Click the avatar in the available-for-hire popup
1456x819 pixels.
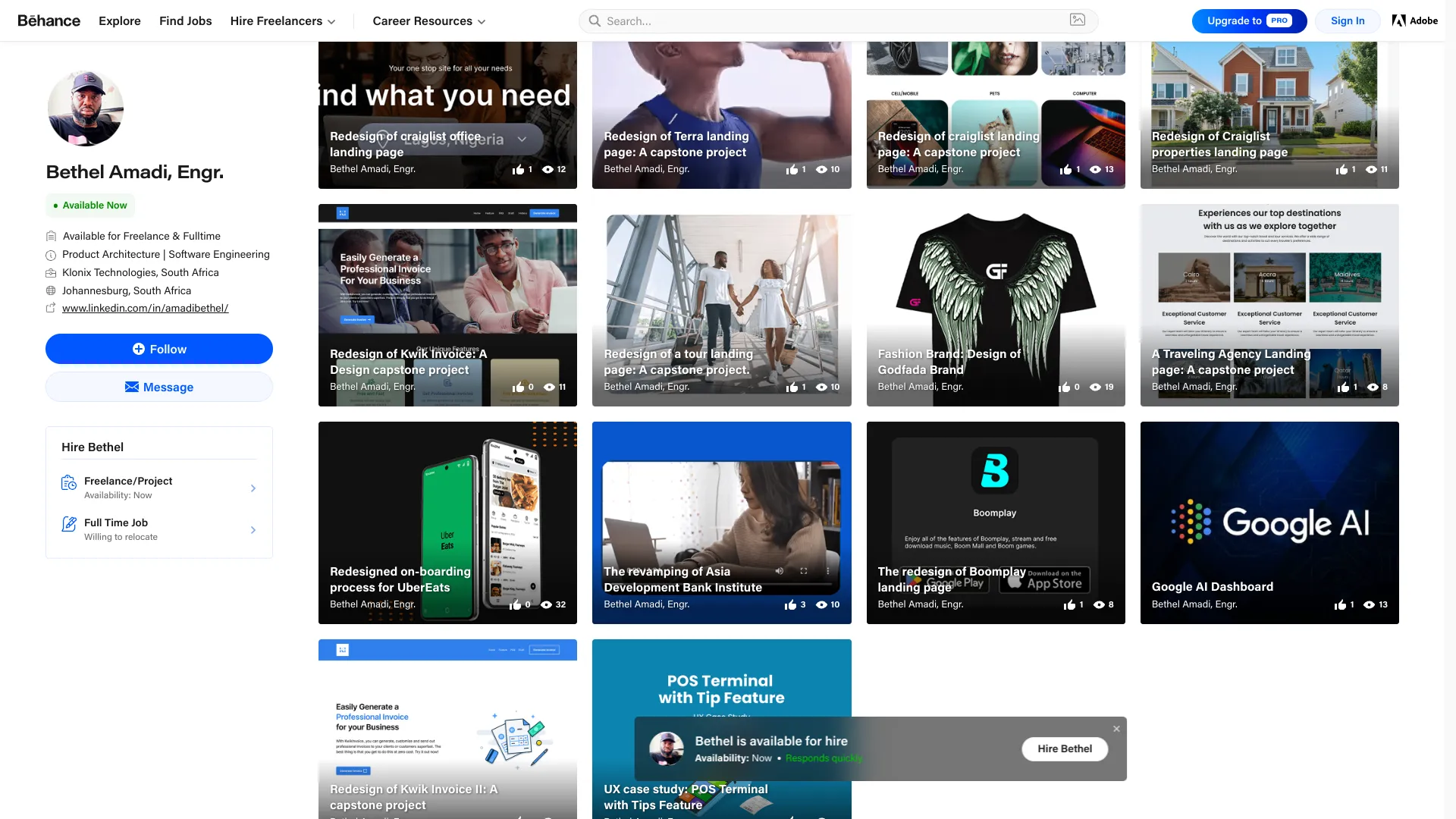tap(667, 749)
